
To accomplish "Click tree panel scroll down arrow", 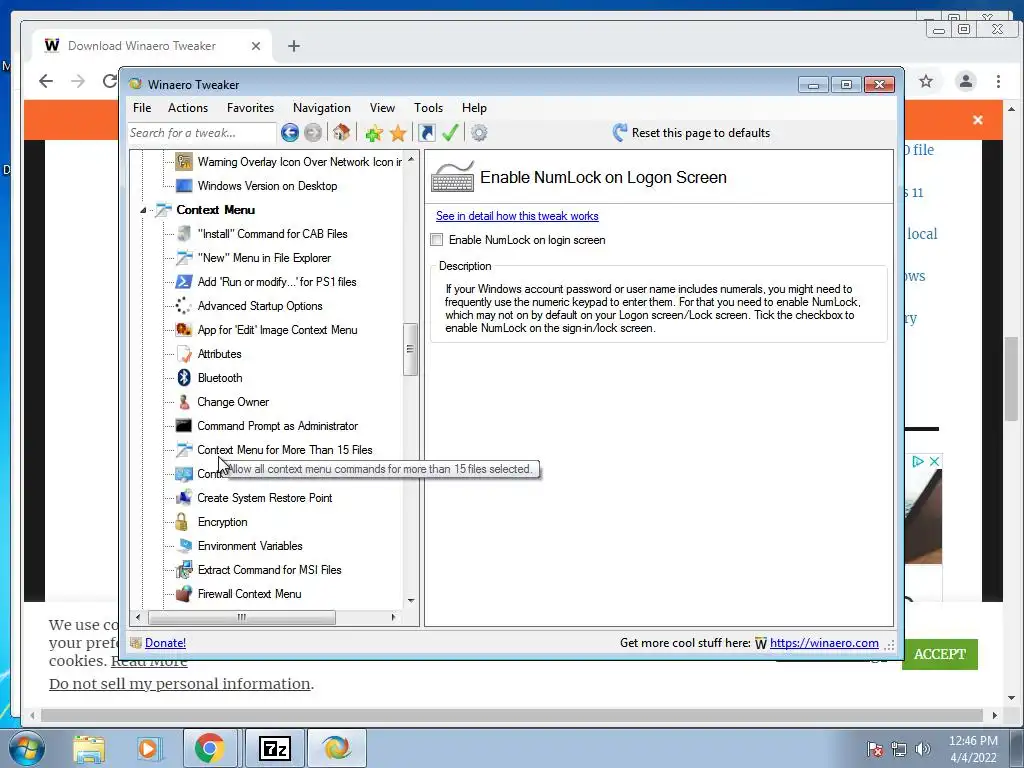I will coord(411,600).
